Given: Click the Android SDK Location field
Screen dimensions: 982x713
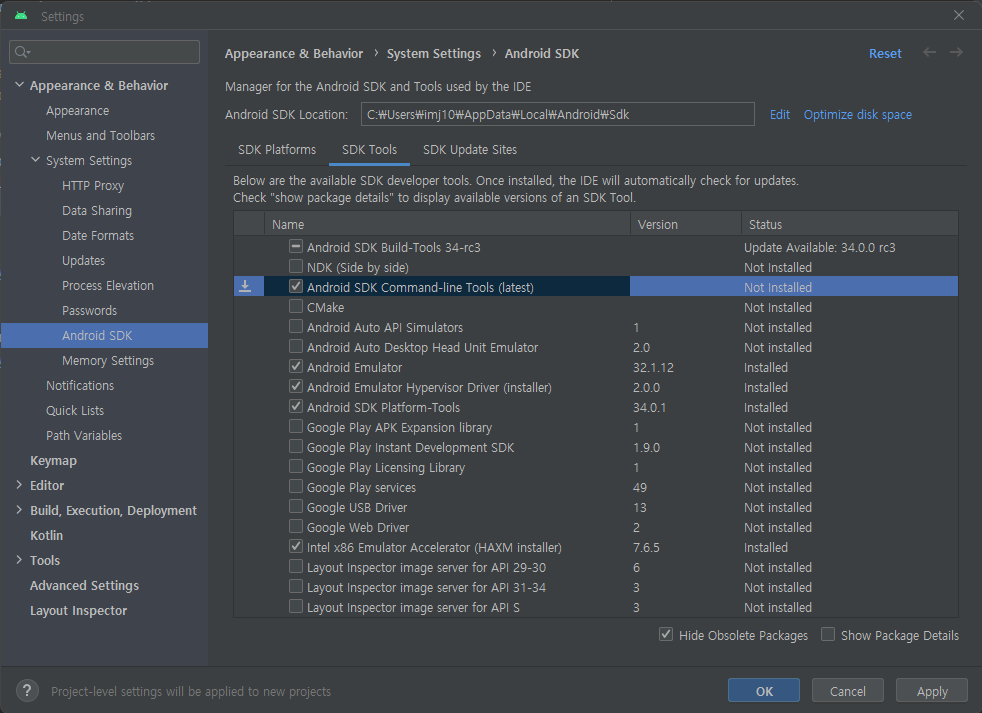Looking at the screenshot, I should pyautogui.click(x=557, y=114).
